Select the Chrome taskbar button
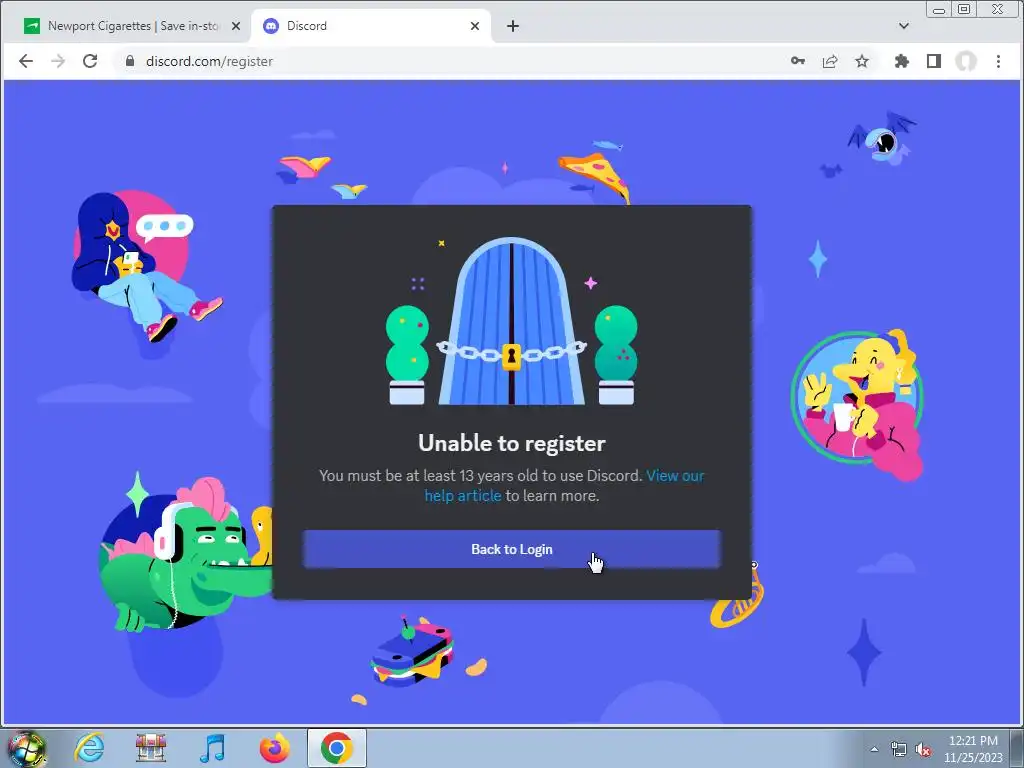This screenshot has height=768, width=1024. tap(336, 748)
